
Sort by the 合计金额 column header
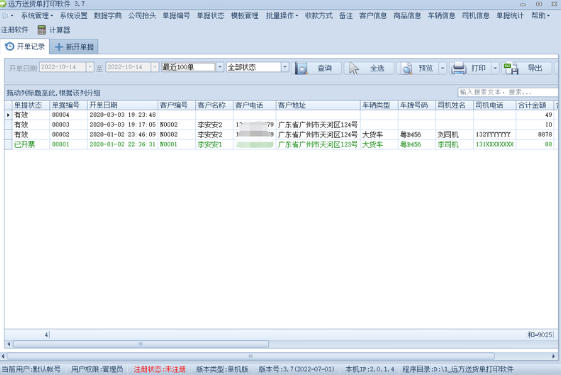(x=535, y=105)
